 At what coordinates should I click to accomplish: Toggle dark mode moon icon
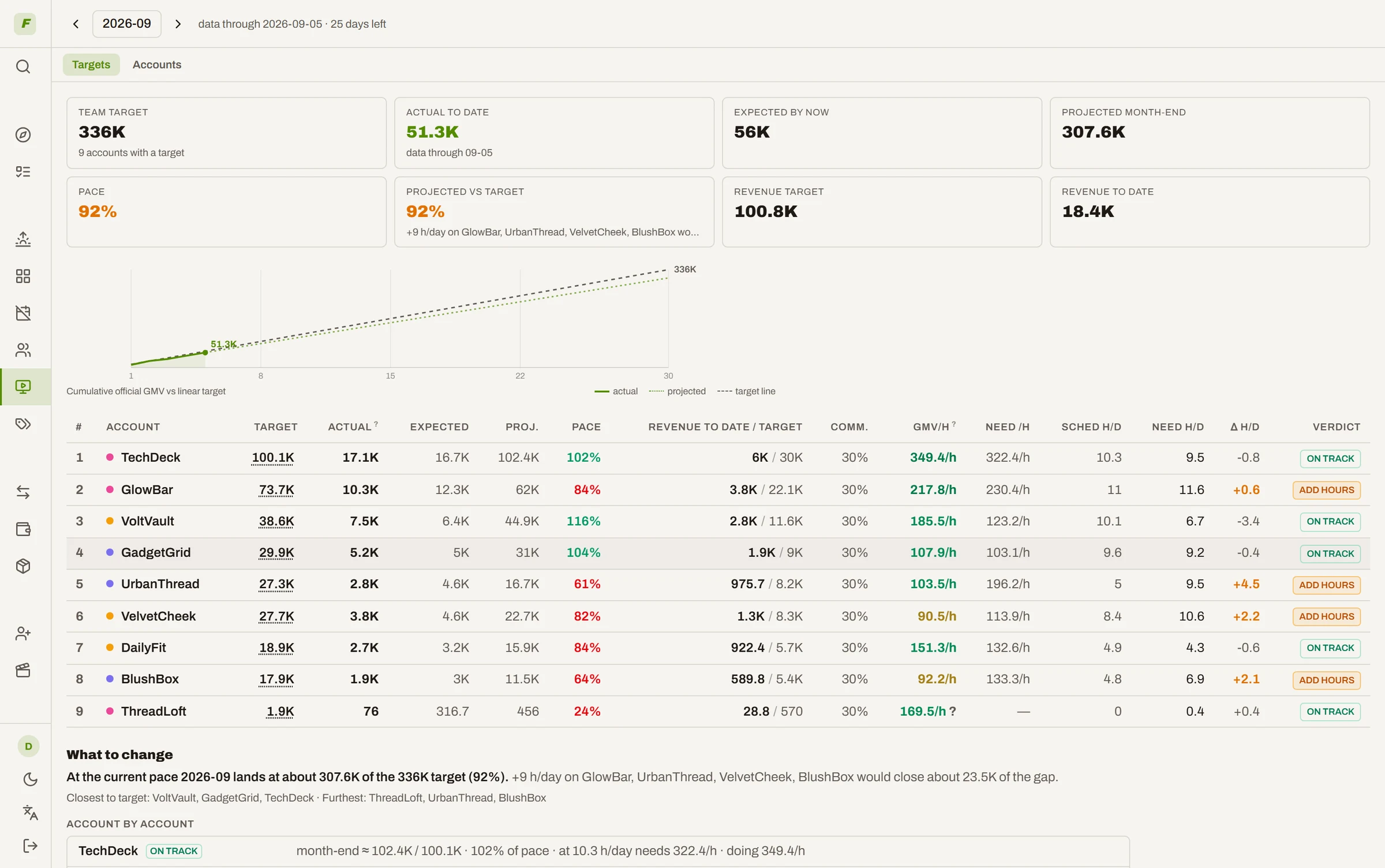pyautogui.click(x=30, y=780)
